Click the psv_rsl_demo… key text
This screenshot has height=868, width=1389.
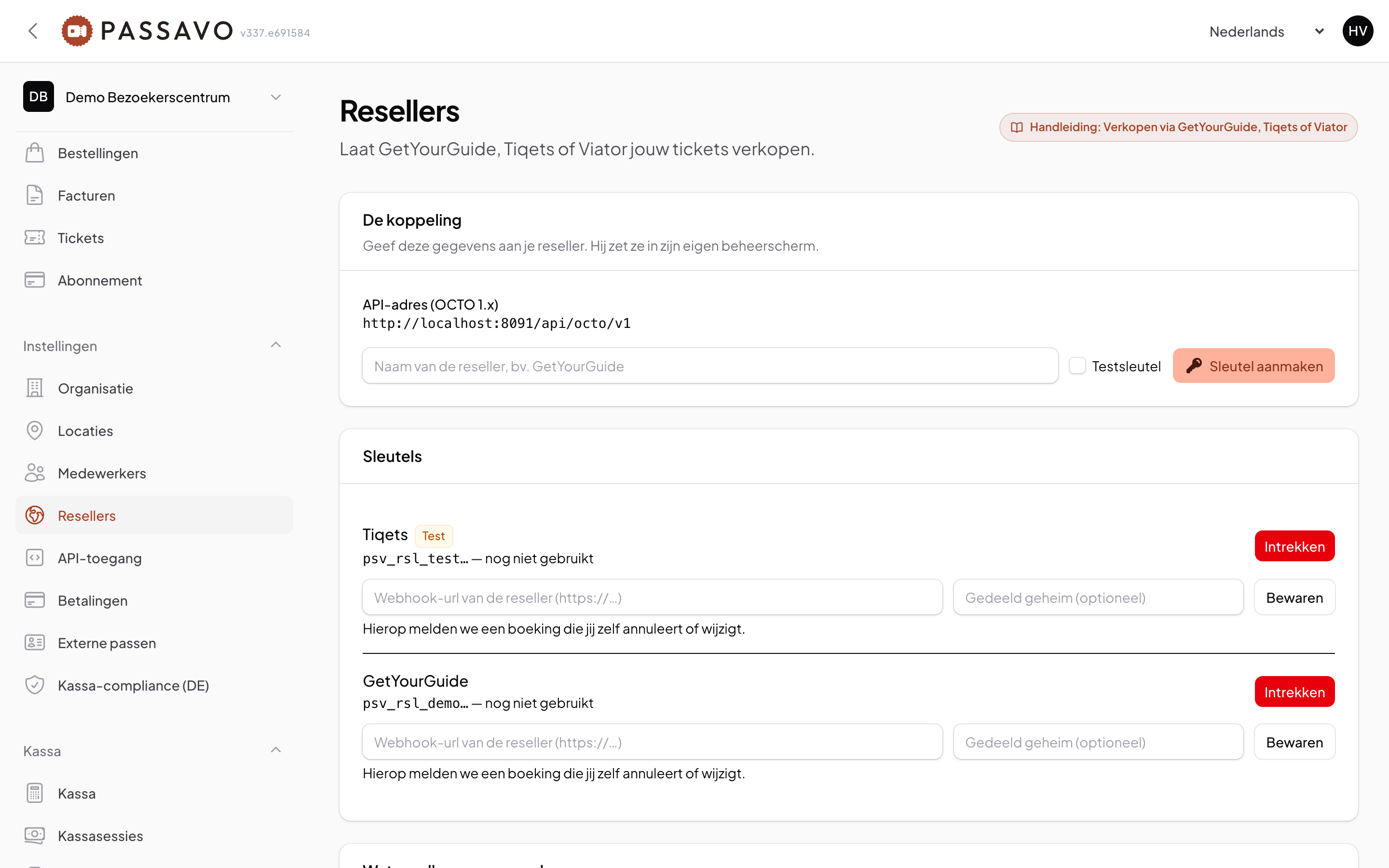click(416, 703)
